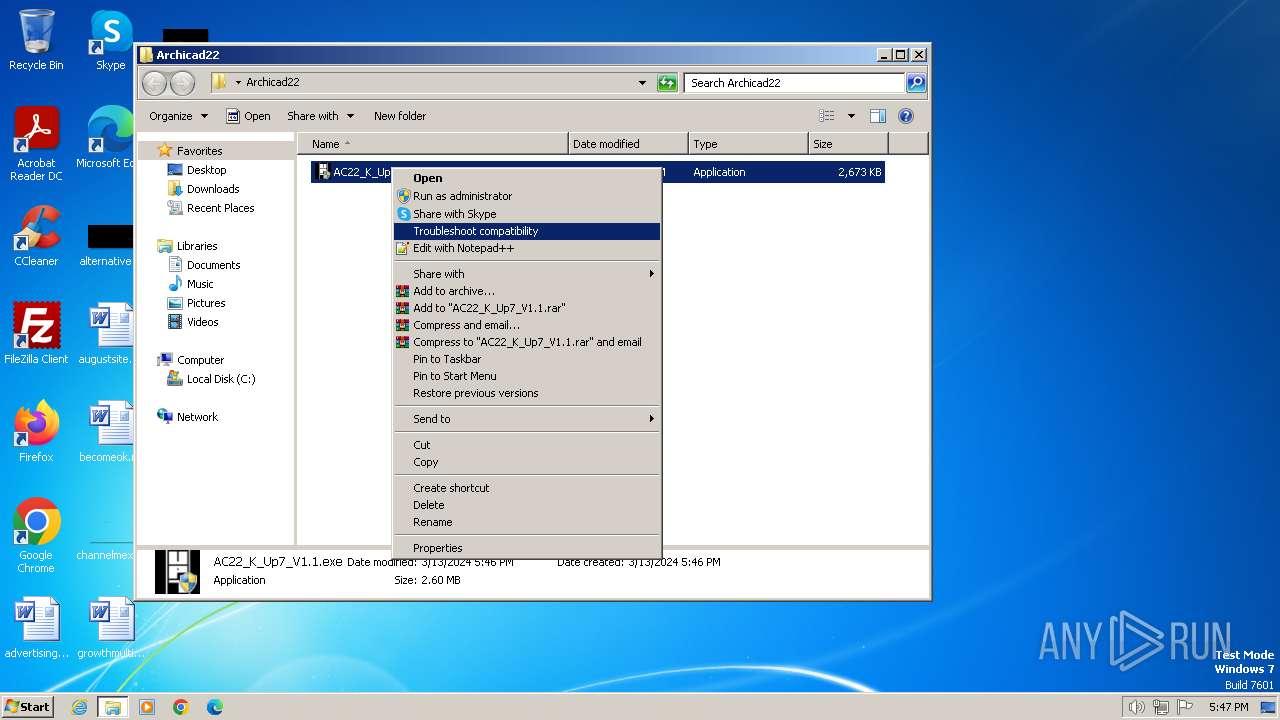Click the Explorer back arrow button
The image size is (1280, 720).
pos(155,83)
